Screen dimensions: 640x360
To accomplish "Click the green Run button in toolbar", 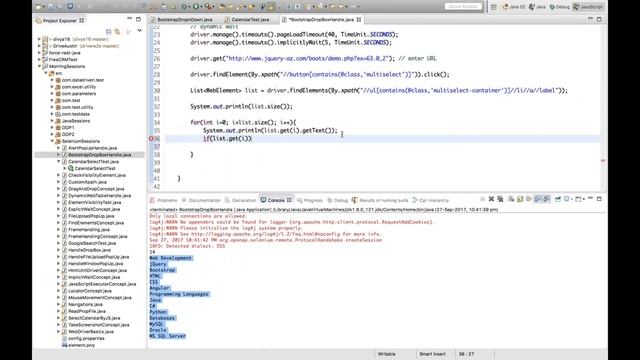I will click(196, 7).
